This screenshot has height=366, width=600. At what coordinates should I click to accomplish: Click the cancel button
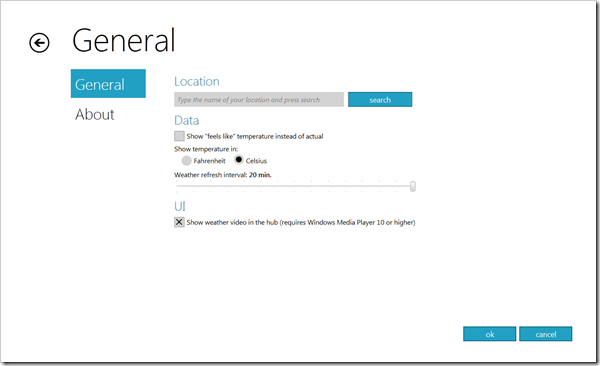point(546,334)
